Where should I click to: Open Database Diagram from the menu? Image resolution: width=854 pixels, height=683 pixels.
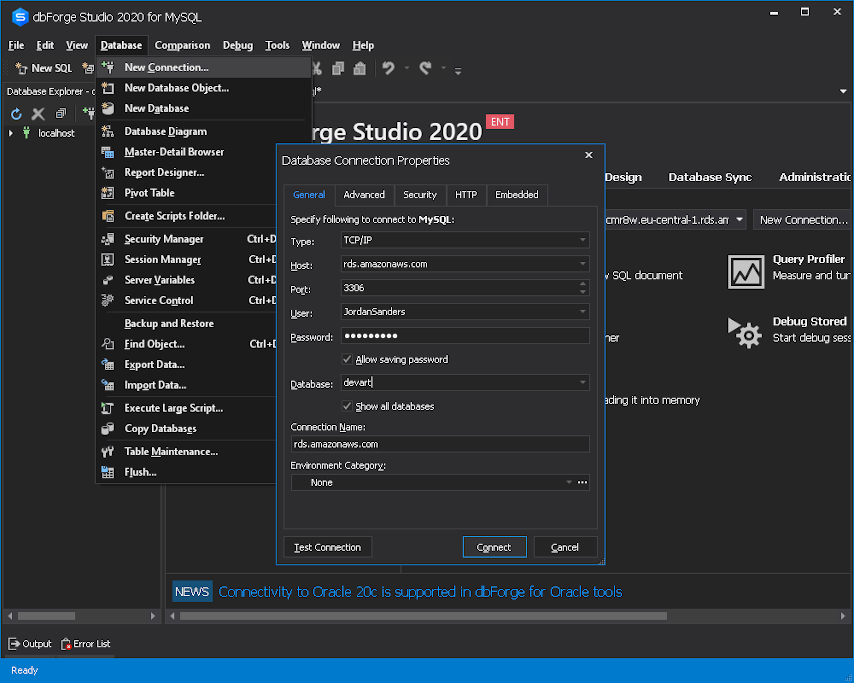click(x=188, y=131)
